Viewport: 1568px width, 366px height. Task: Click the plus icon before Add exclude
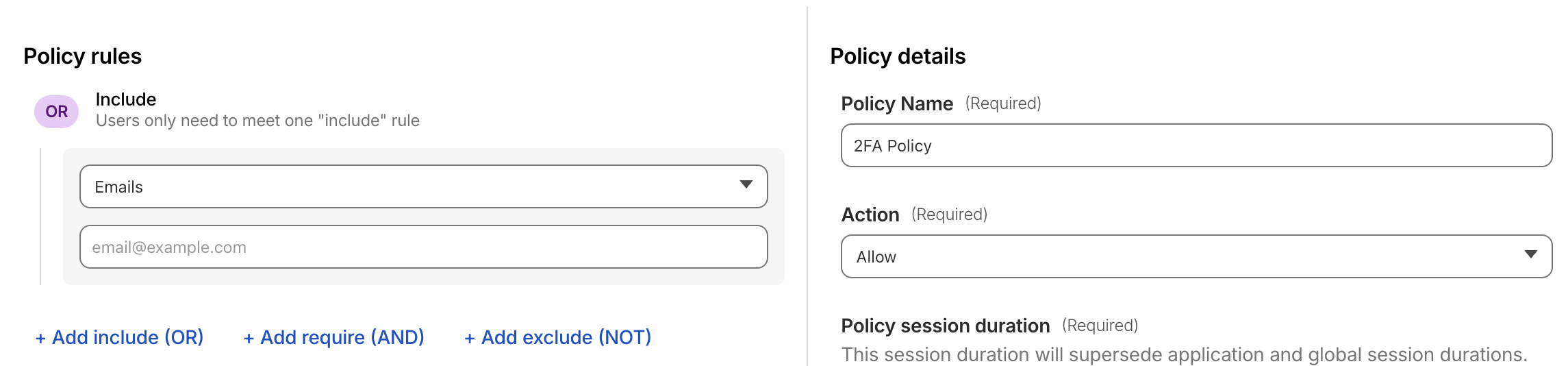pos(470,338)
